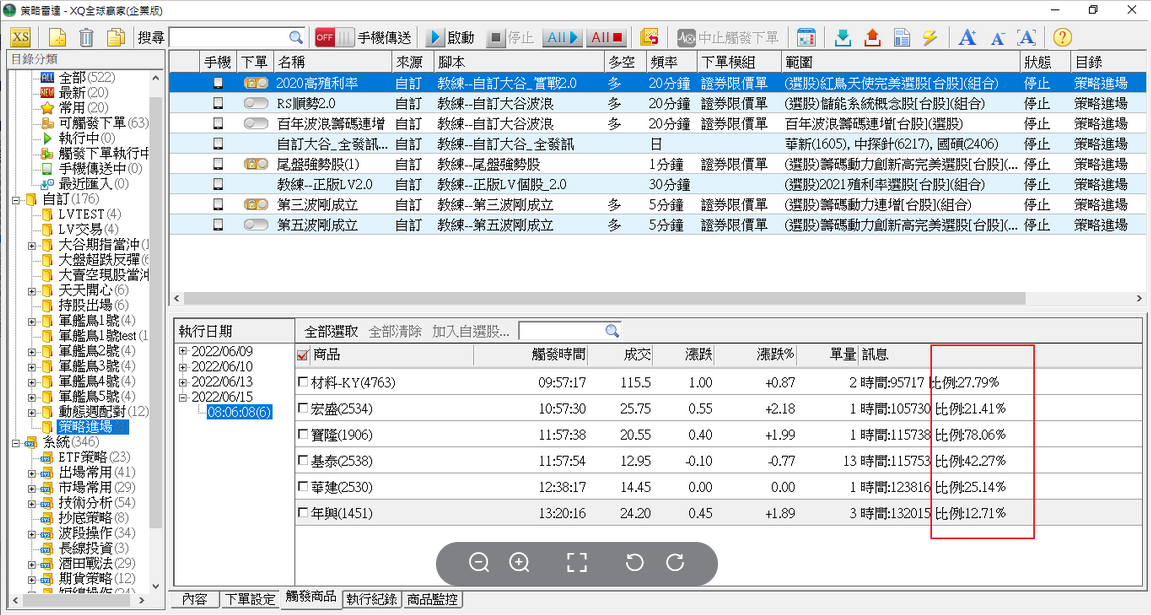
Task: Tick the checkbox beside 年興(1451)
Action: (x=303, y=513)
